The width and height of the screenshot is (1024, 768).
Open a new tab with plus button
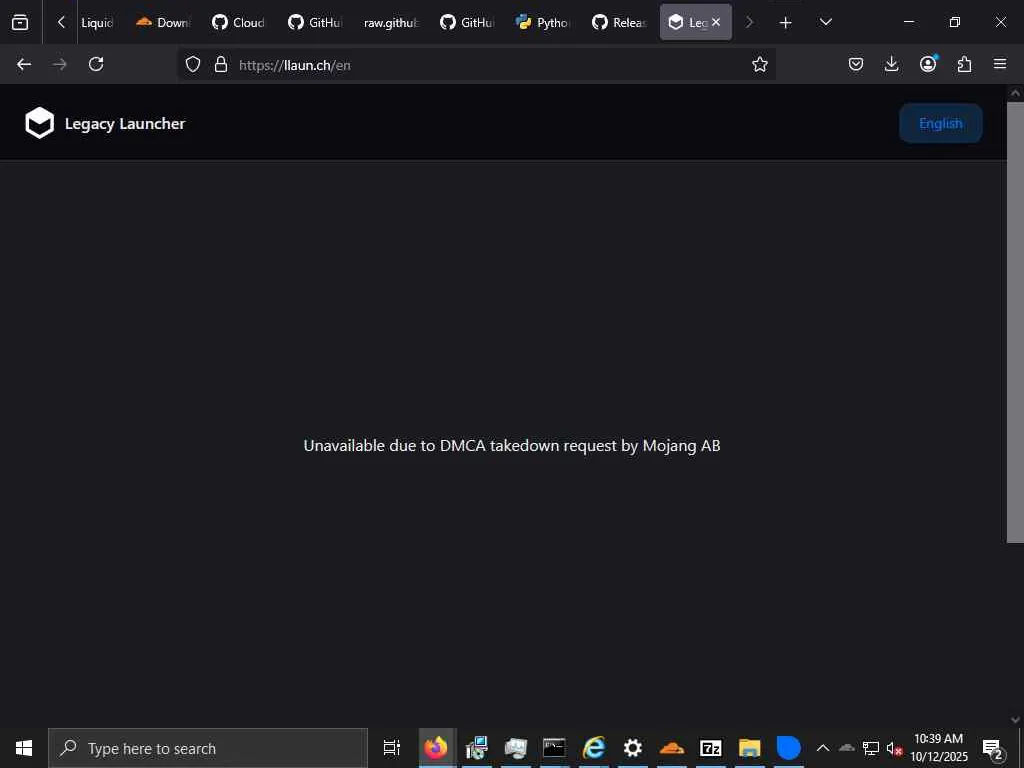point(786,22)
